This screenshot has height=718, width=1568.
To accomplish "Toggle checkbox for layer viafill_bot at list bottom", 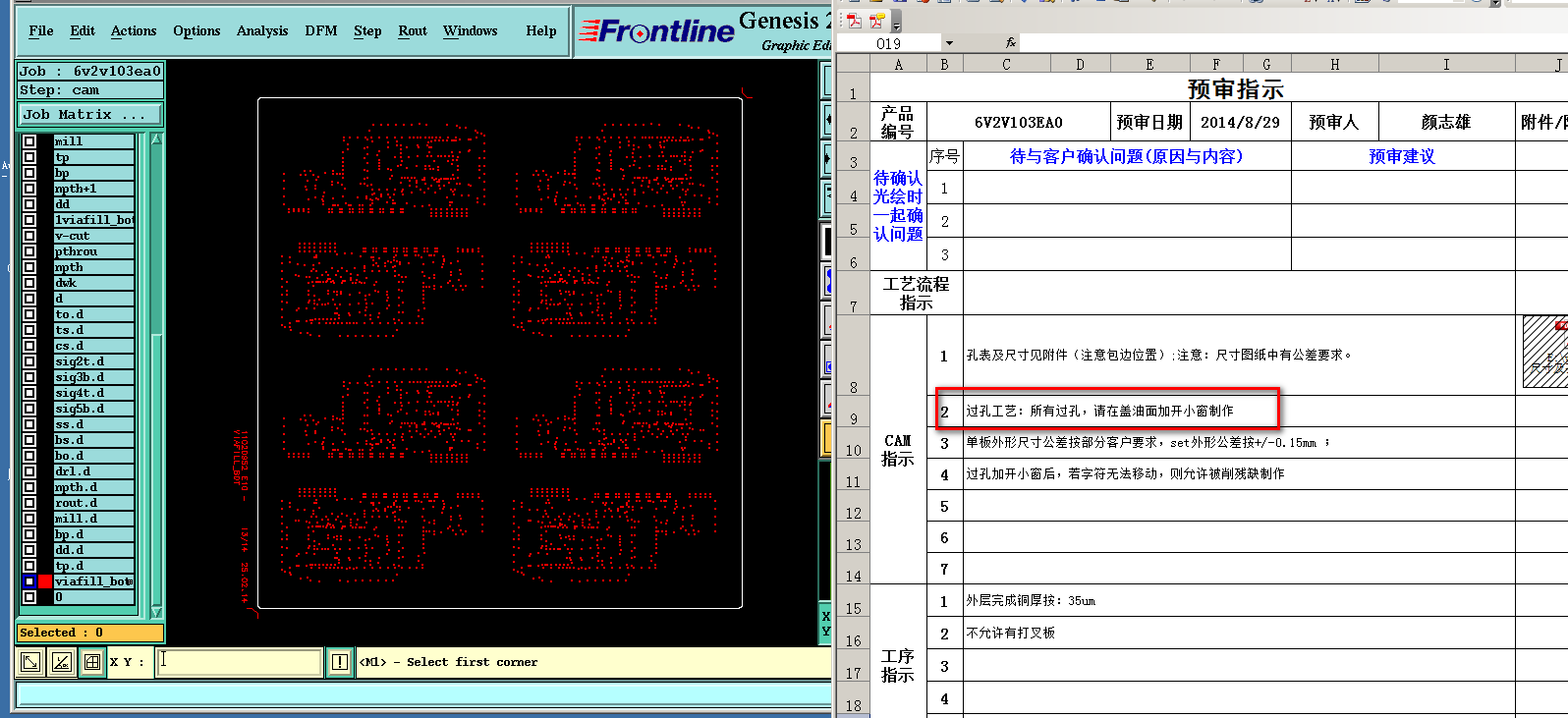I will (29, 581).
